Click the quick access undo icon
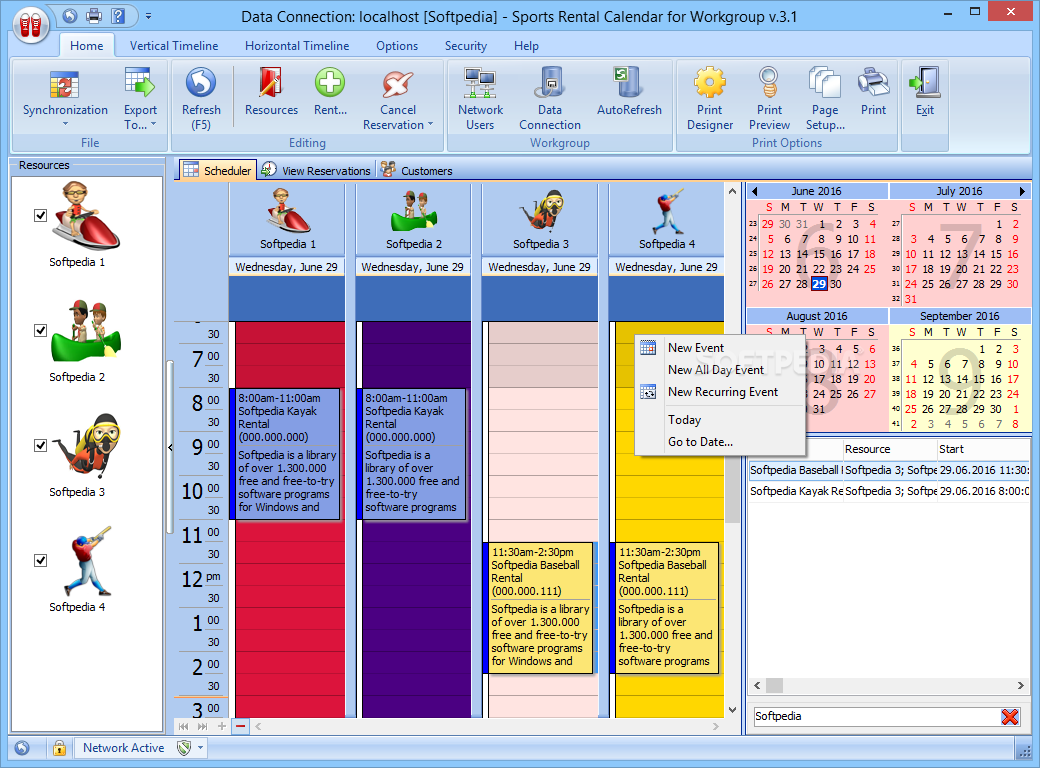The image size is (1040, 768). point(70,15)
